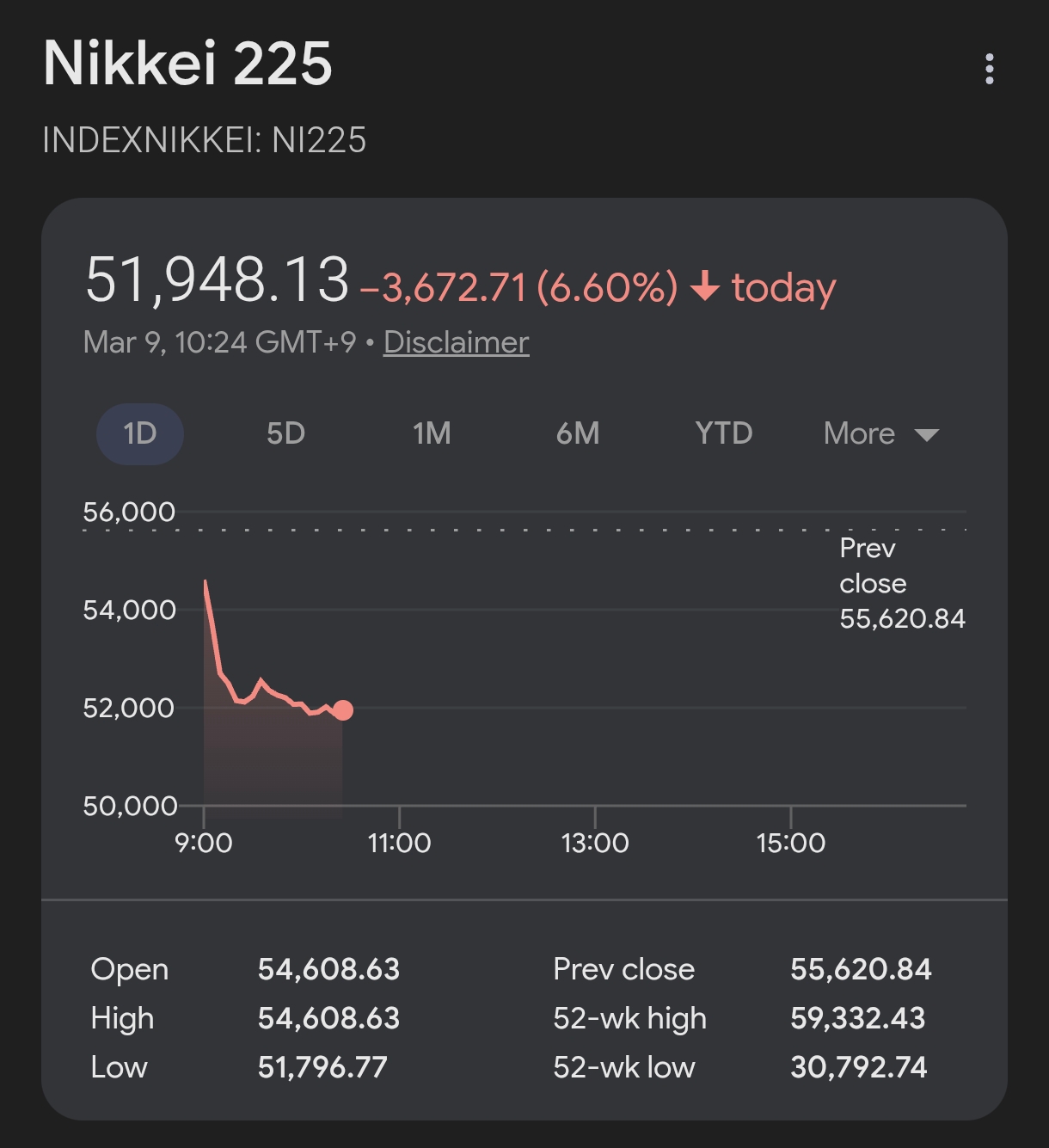Click the 52-wk low value 30,792.74
Screen dimensions: 1049x1148
pyautogui.click(x=858, y=1067)
